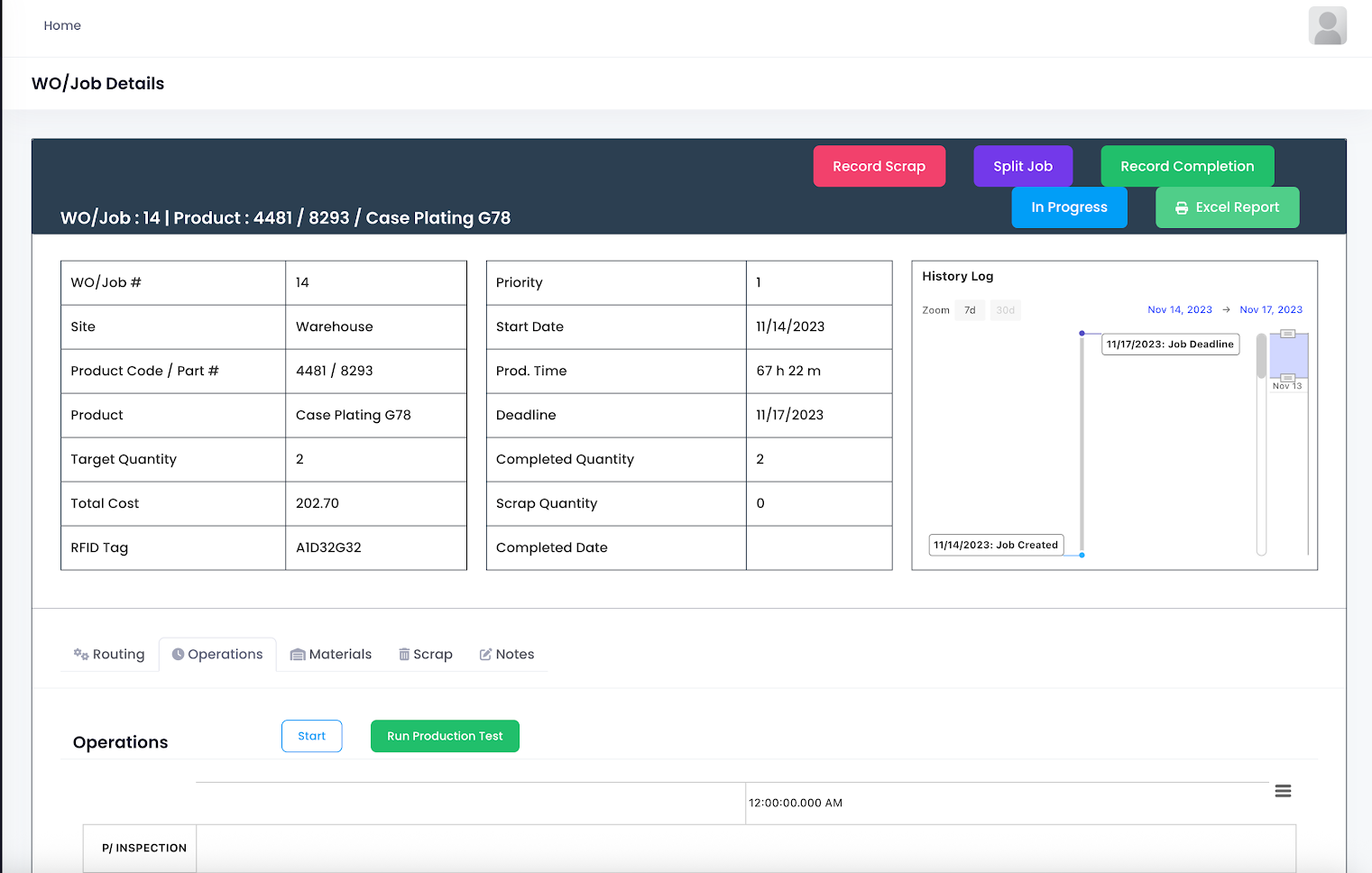
Task: Open the user profile avatar
Action: 1327,25
